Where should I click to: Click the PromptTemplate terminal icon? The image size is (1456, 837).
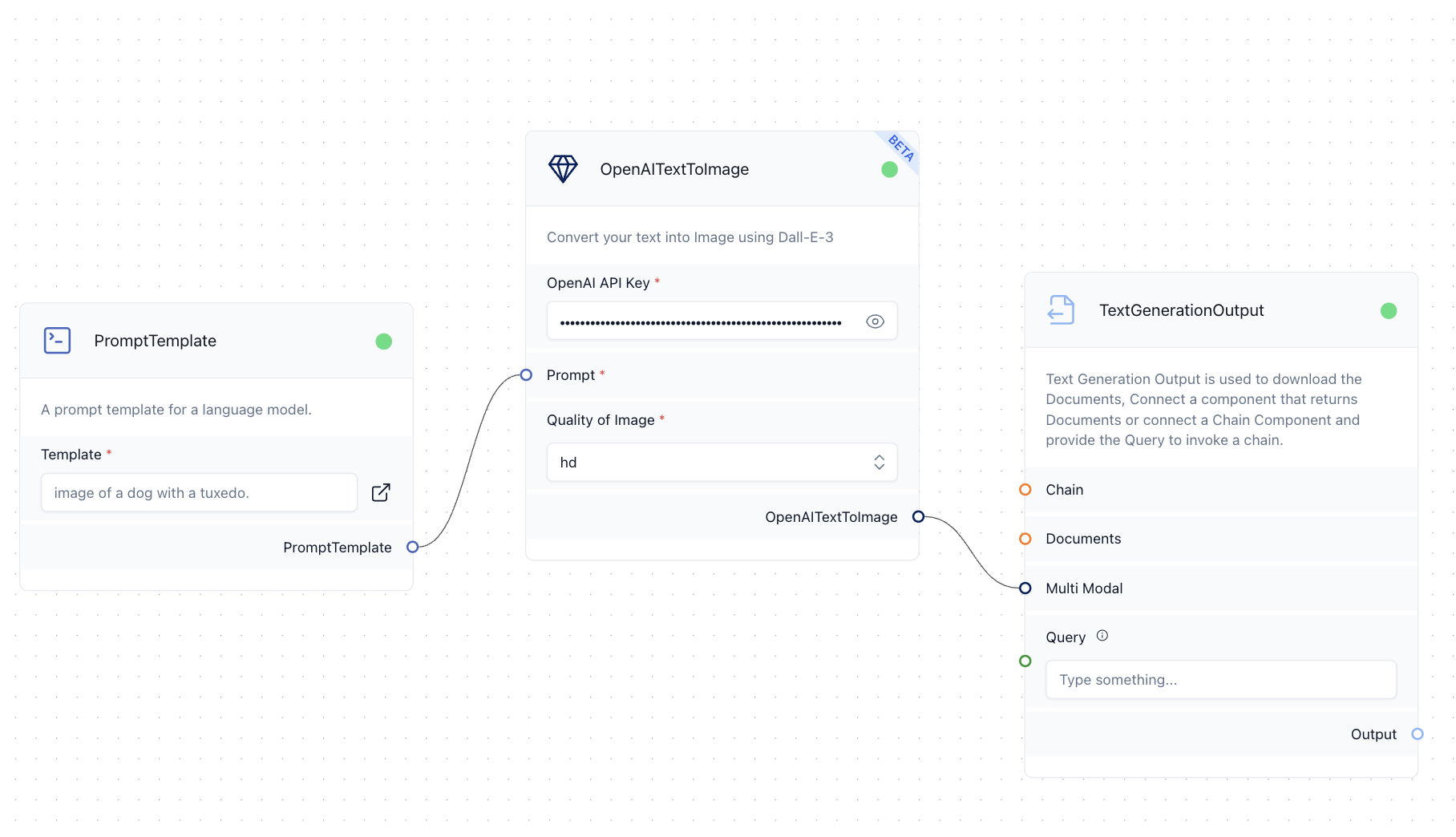pos(57,341)
